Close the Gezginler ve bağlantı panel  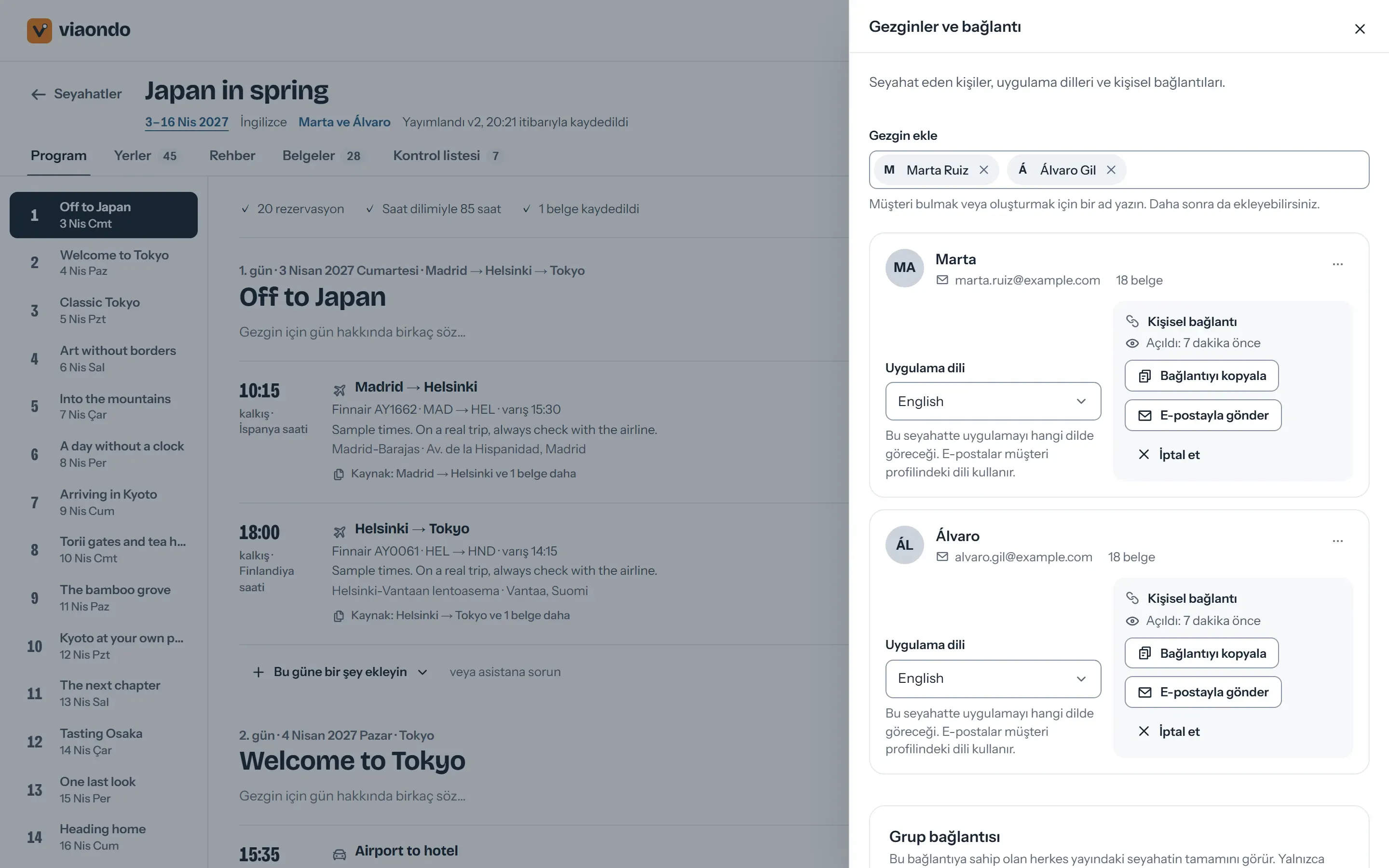1359,29
